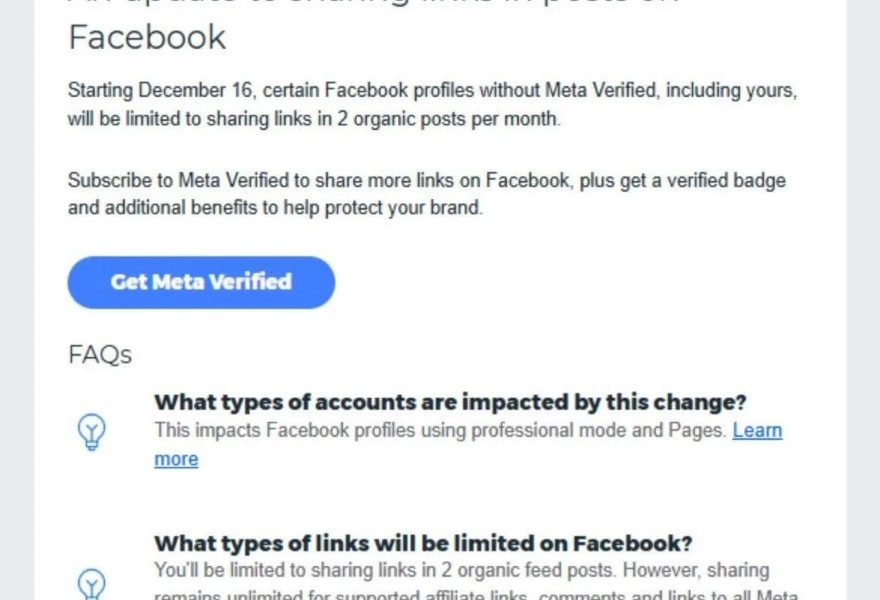The height and width of the screenshot is (600, 880).
Task: Click the gray margin right of the email
Action: point(863,300)
